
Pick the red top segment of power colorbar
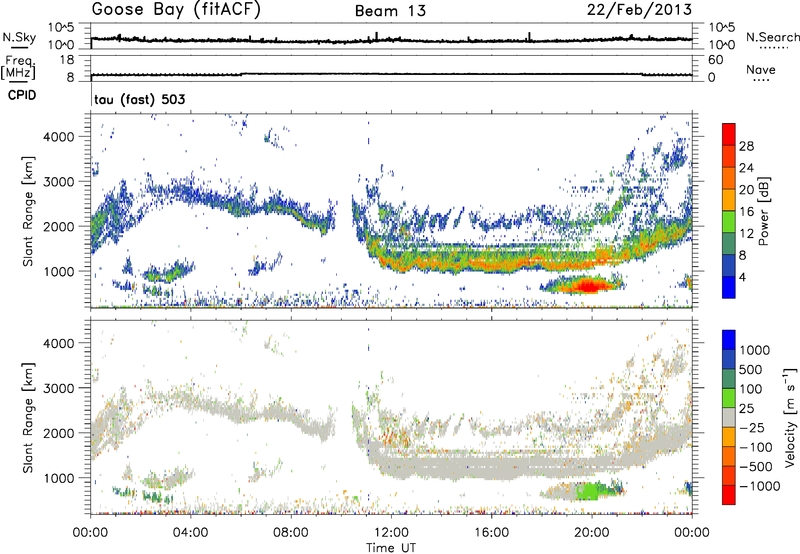729,134
